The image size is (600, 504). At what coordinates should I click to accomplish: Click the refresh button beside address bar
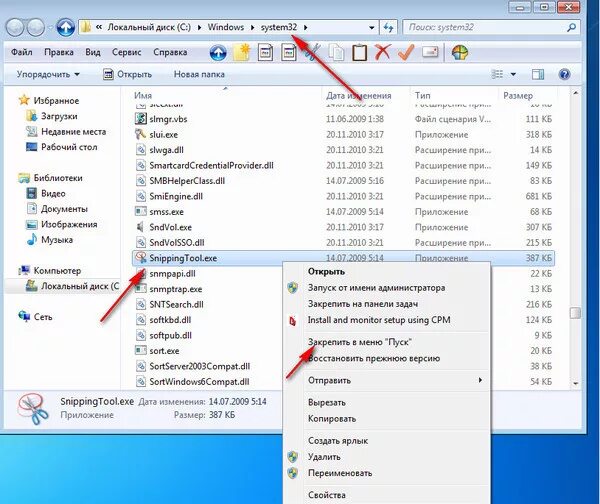click(388, 27)
